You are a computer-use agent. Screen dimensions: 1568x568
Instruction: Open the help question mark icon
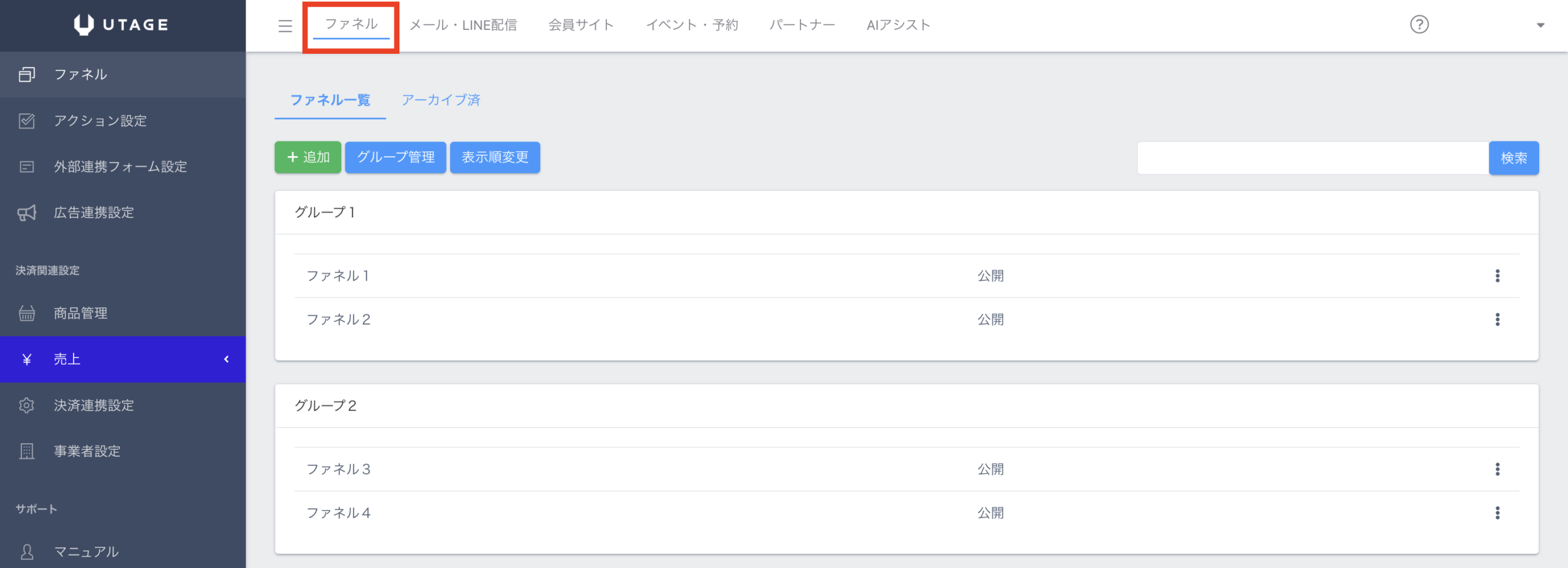pos(1419,24)
